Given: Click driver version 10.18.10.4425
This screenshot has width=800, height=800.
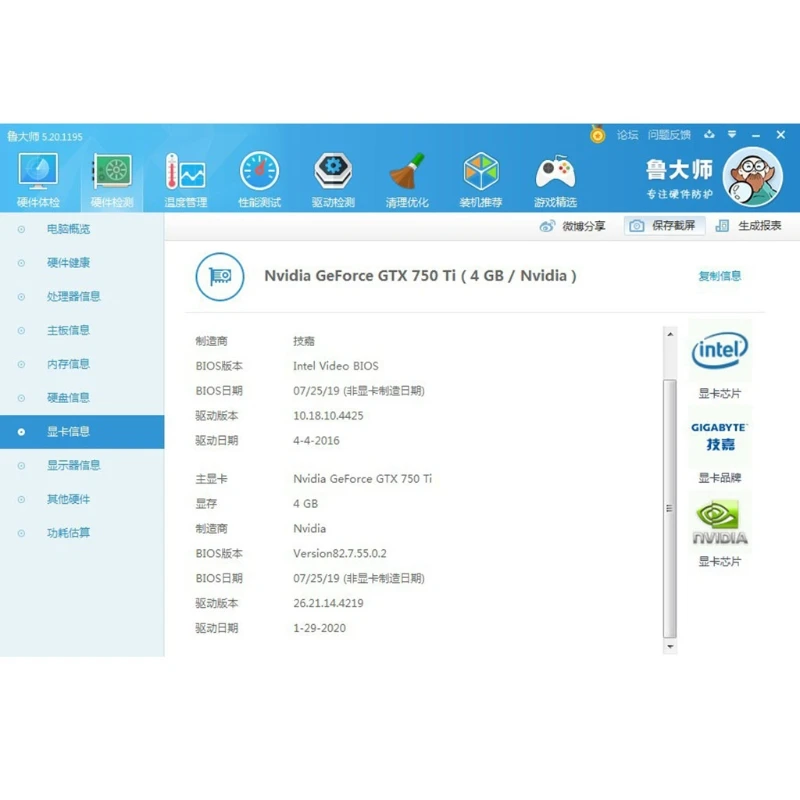Looking at the screenshot, I should [328, 416].
